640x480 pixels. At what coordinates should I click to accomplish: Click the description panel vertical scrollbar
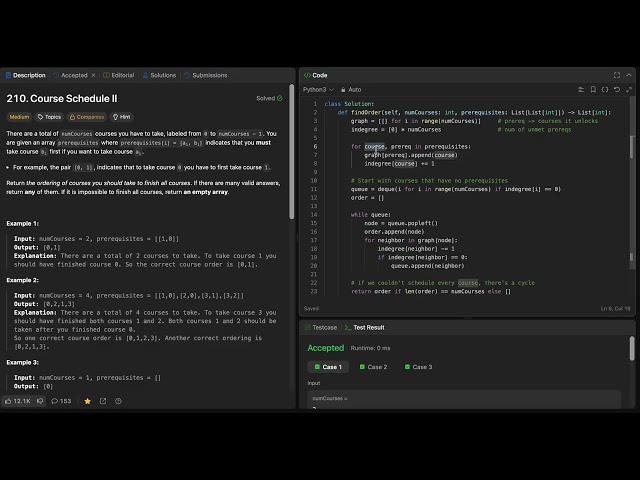pos(291,152)
